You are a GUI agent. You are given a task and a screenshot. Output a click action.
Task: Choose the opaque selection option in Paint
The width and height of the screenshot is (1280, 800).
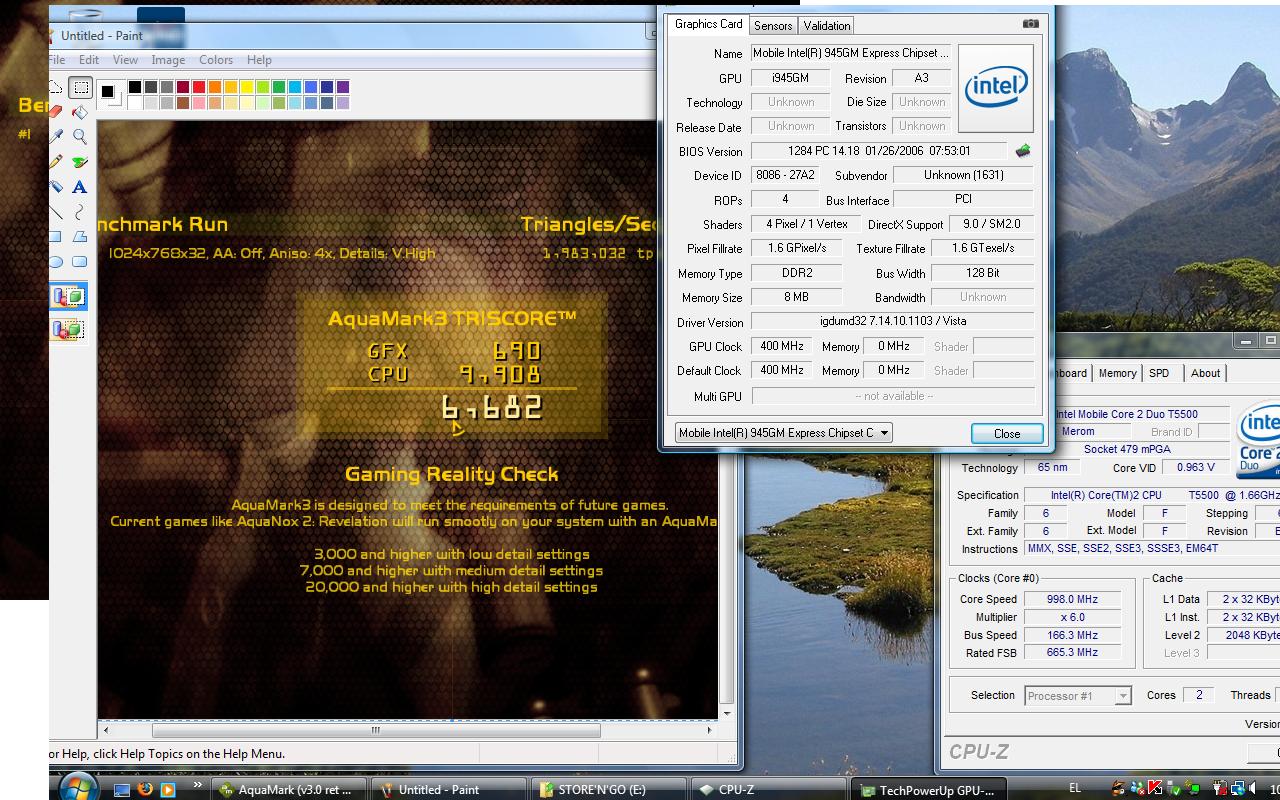point(68,296)
